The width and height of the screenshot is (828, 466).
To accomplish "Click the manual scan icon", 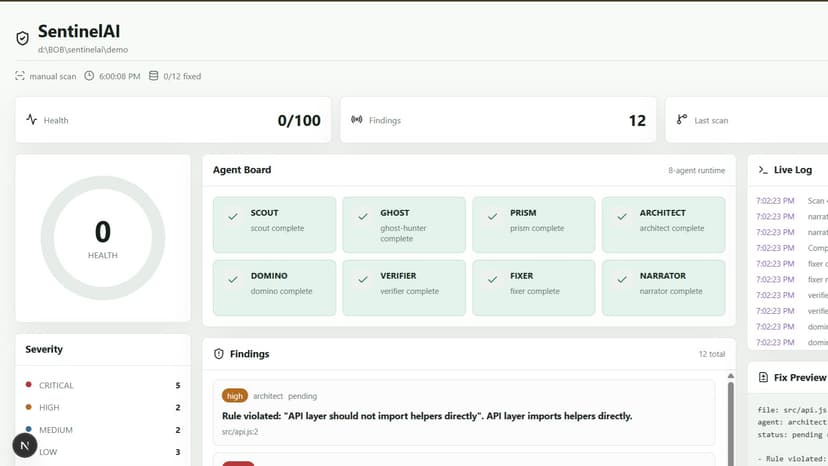I will (x=20, y=76).
